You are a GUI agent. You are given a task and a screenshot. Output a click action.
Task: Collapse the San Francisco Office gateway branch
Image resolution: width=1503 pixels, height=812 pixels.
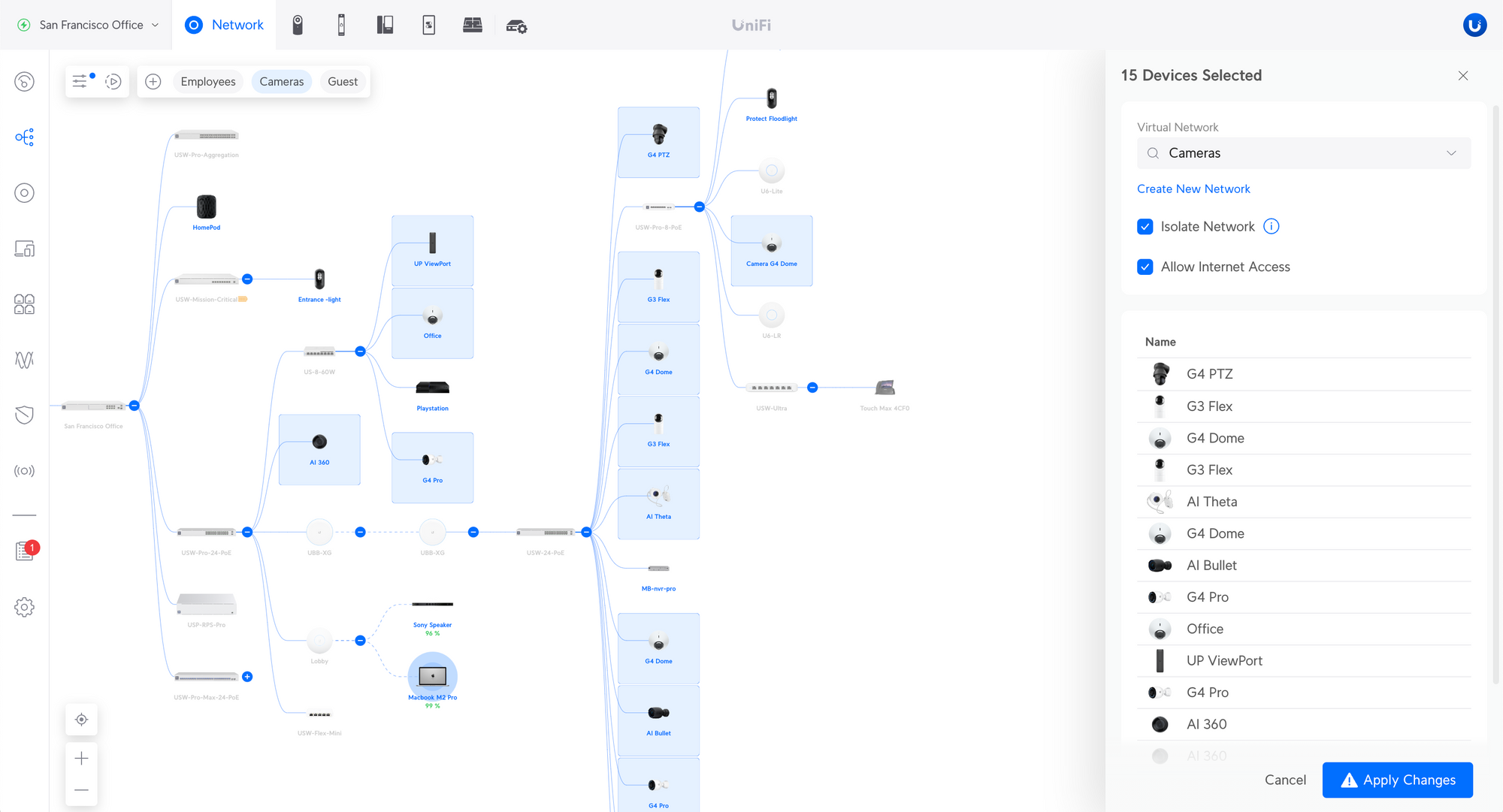[x=135, y=406]
